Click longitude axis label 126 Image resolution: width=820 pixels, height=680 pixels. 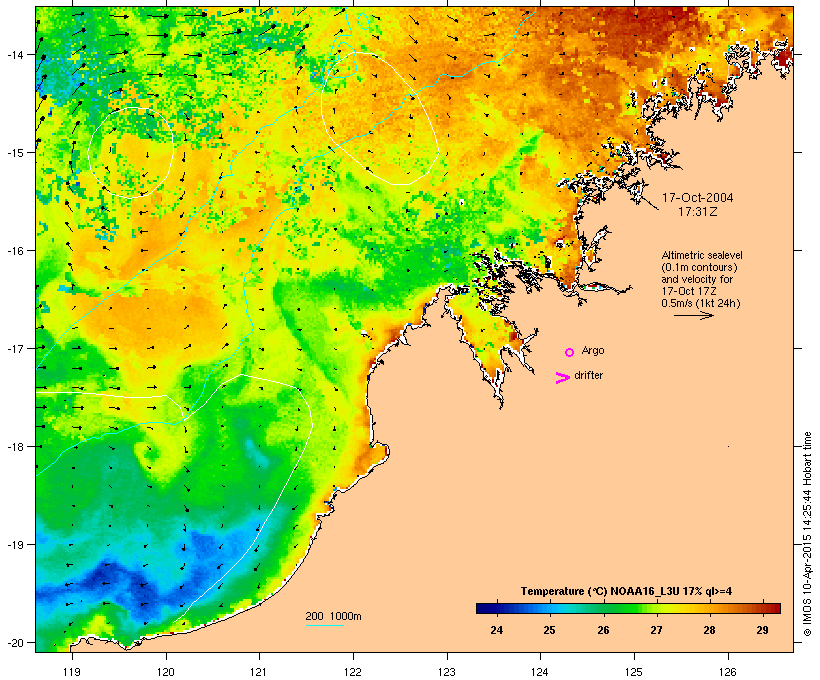728,672
